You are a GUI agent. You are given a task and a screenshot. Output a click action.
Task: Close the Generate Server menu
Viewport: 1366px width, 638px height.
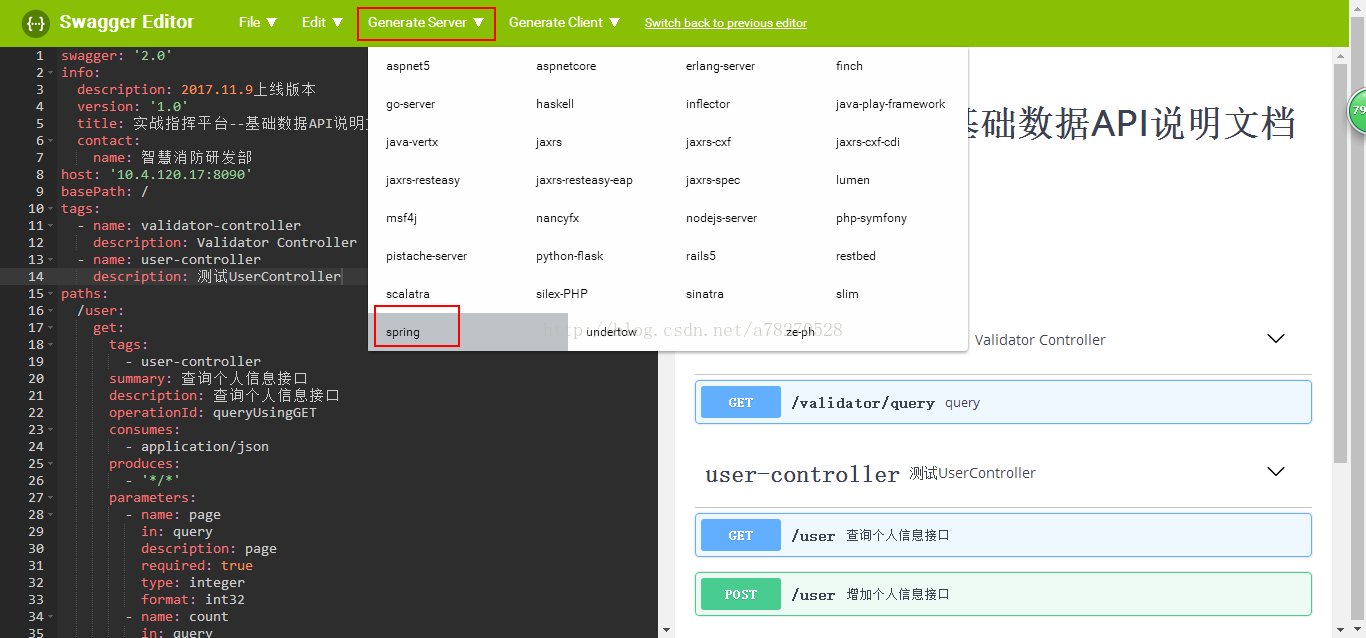(x=426, y=22)
